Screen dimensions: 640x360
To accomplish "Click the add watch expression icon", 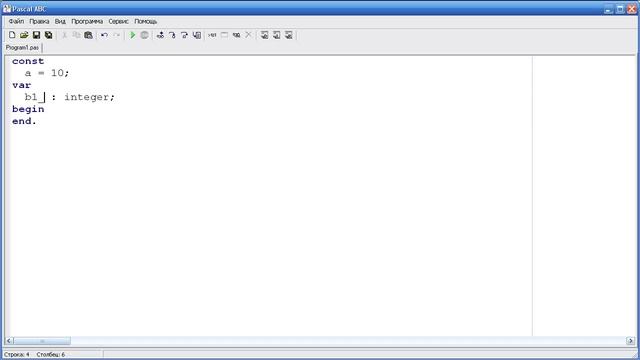I will (x=212, y=35).
